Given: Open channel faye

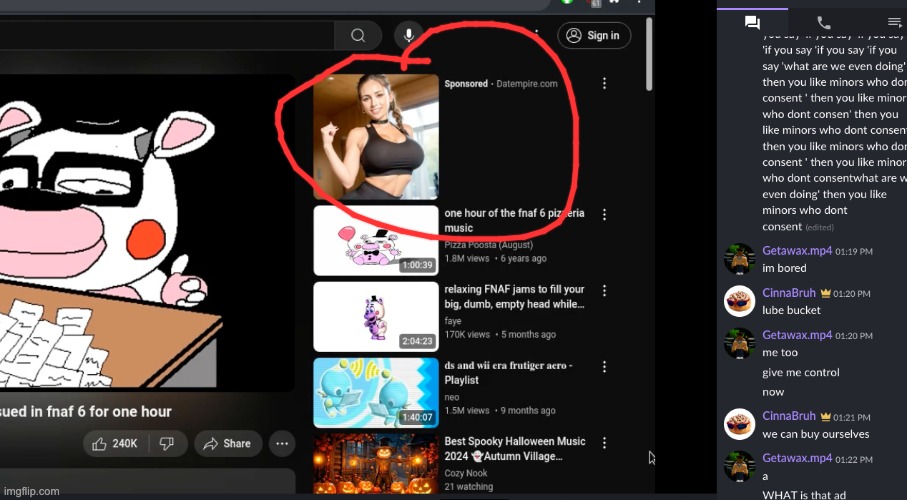Looking at the screenshot, I should [x=453, y=321].
